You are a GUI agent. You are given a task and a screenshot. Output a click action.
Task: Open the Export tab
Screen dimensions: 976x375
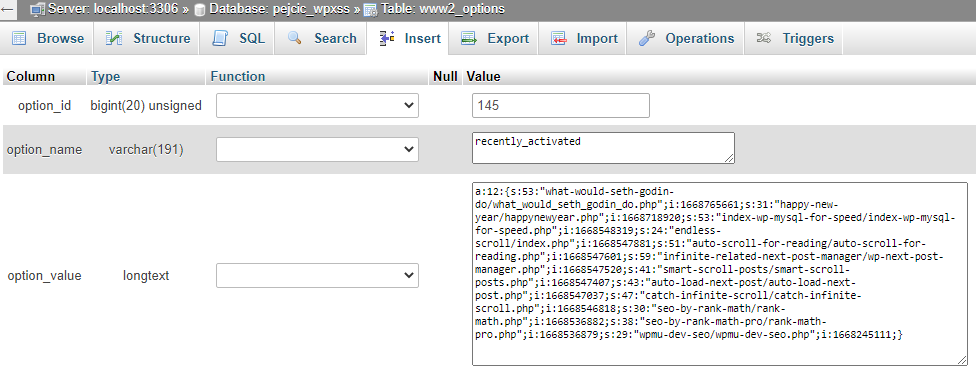494,39
